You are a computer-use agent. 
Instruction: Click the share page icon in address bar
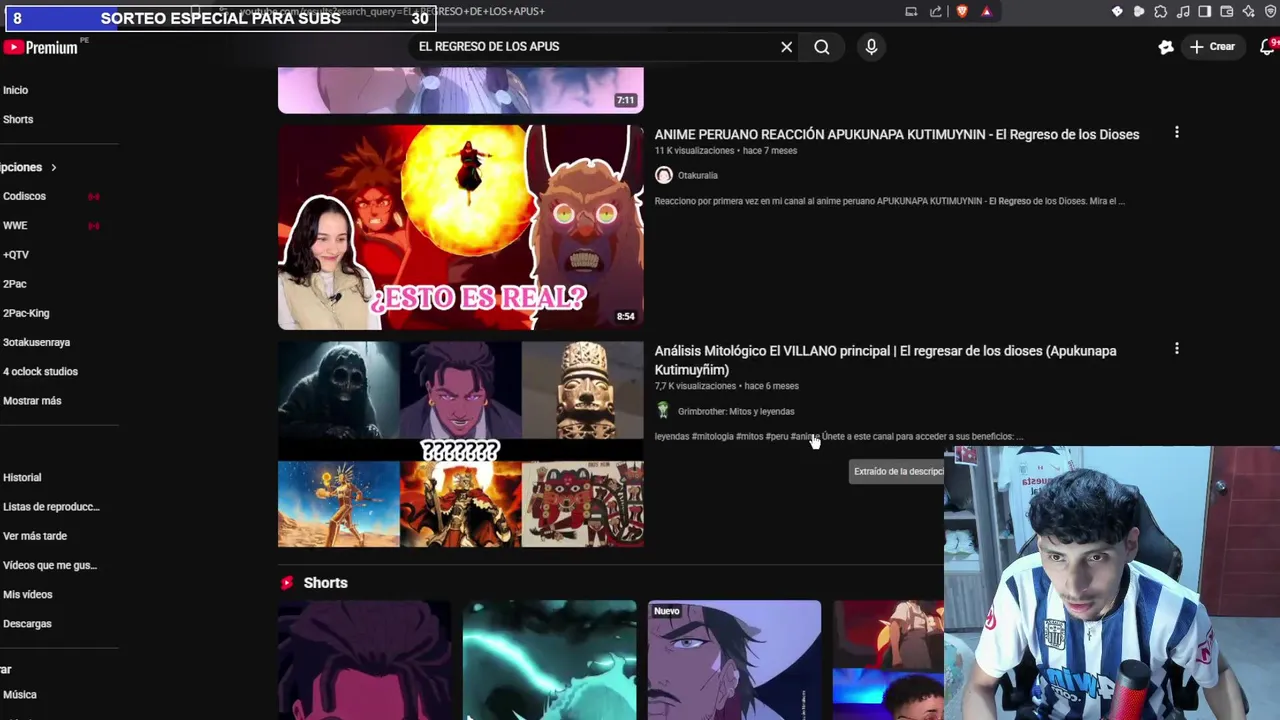pos(936,12)
